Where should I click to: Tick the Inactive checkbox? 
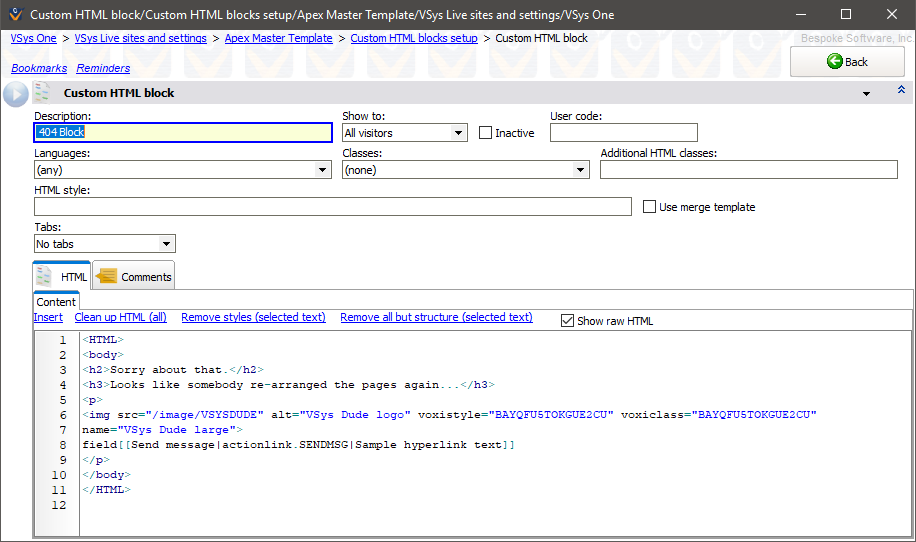click(486, 133)
